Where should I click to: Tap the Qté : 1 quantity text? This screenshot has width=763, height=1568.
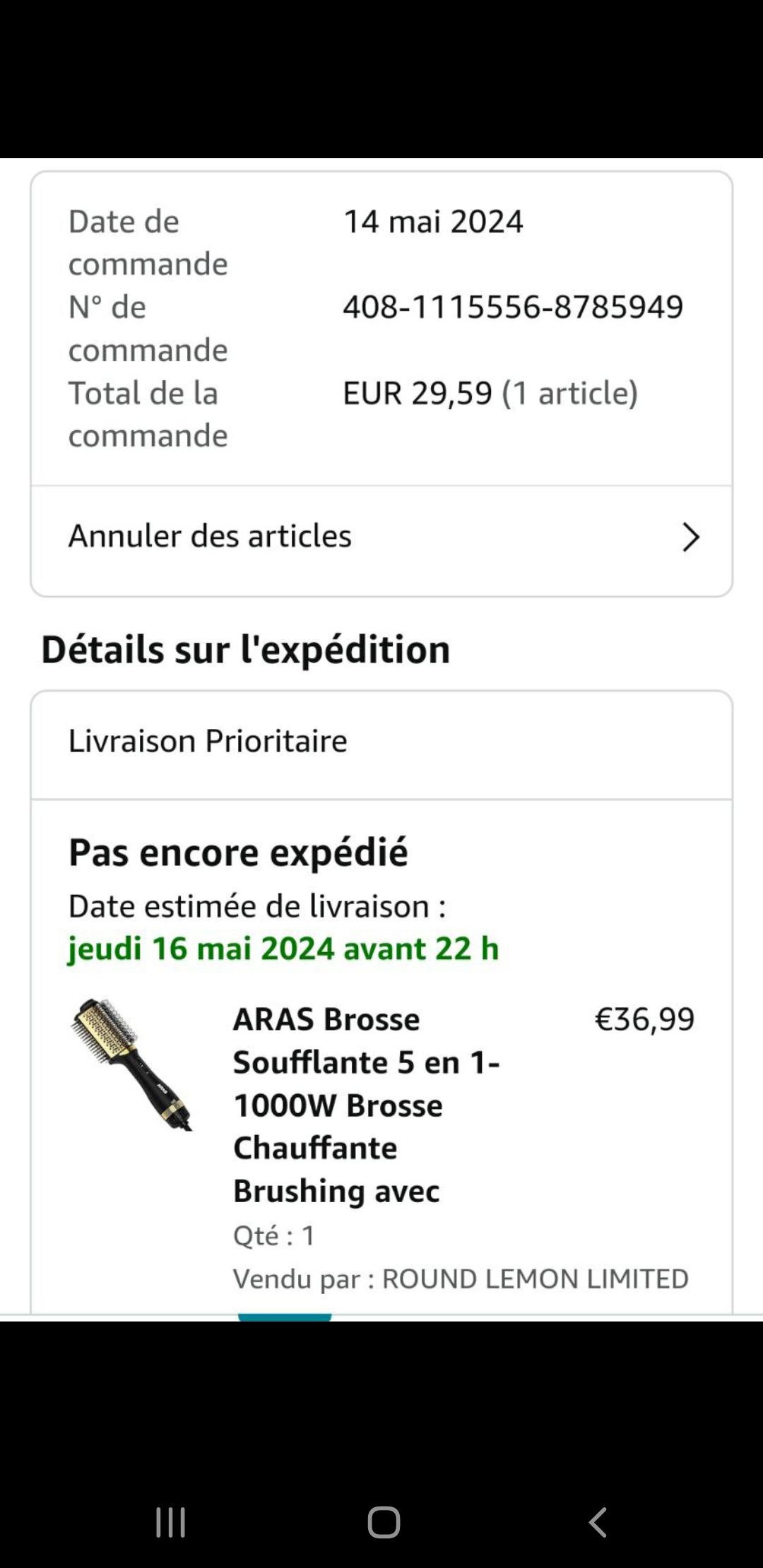tap(274, 1235)
